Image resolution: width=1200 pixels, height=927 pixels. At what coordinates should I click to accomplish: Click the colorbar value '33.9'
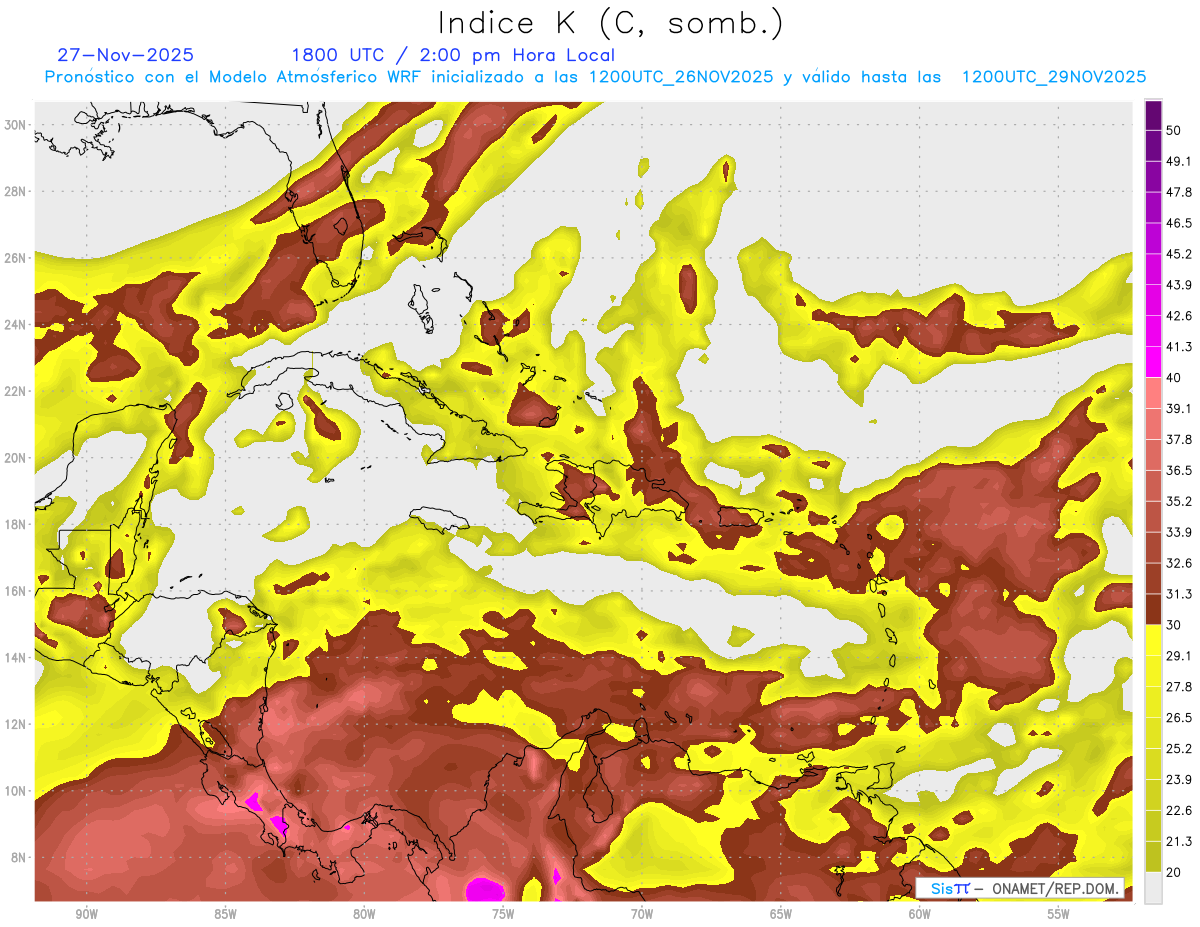tap(1178, 532)
